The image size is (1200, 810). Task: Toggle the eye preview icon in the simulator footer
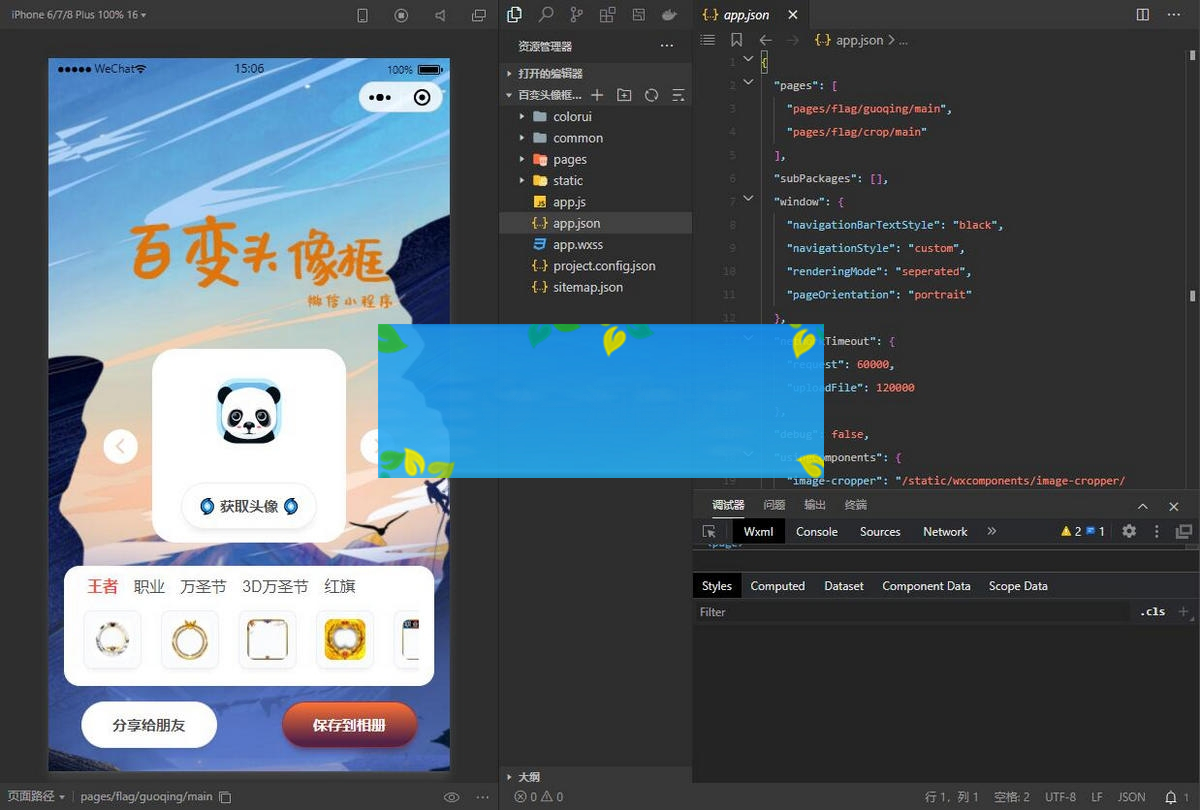click(x=452, y=797)
